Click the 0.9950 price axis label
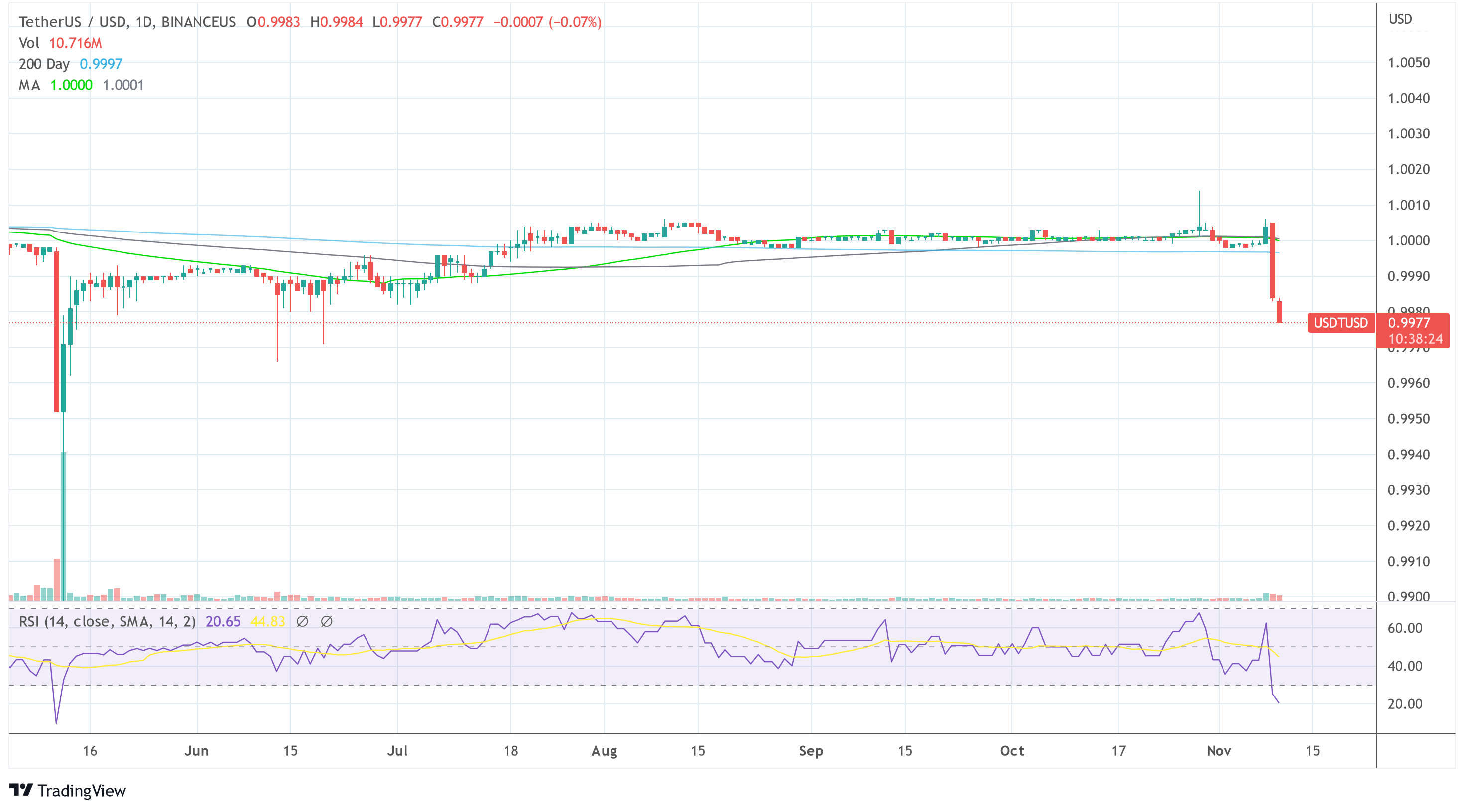 point(1409,419)
